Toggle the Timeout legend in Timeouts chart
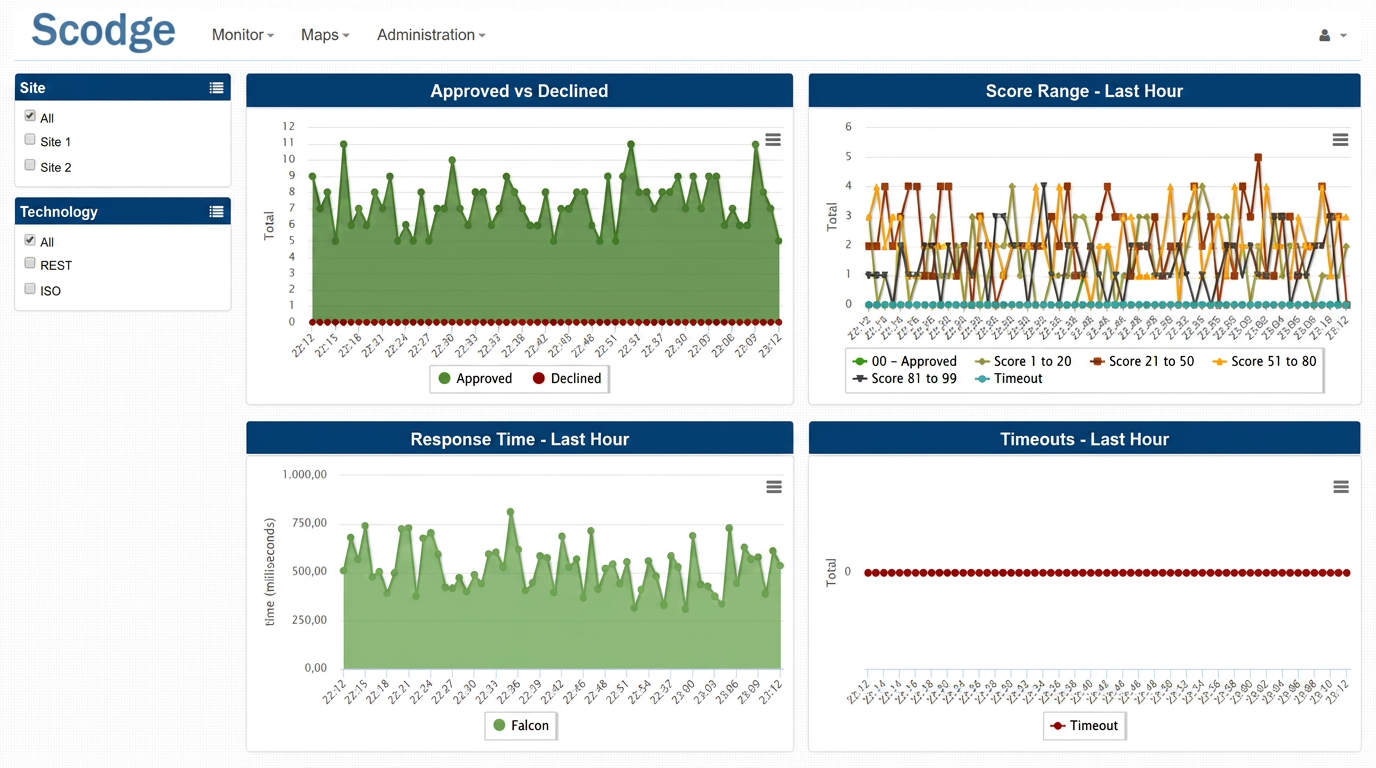Screen dimensions: 1376x768 (1084, 725)
